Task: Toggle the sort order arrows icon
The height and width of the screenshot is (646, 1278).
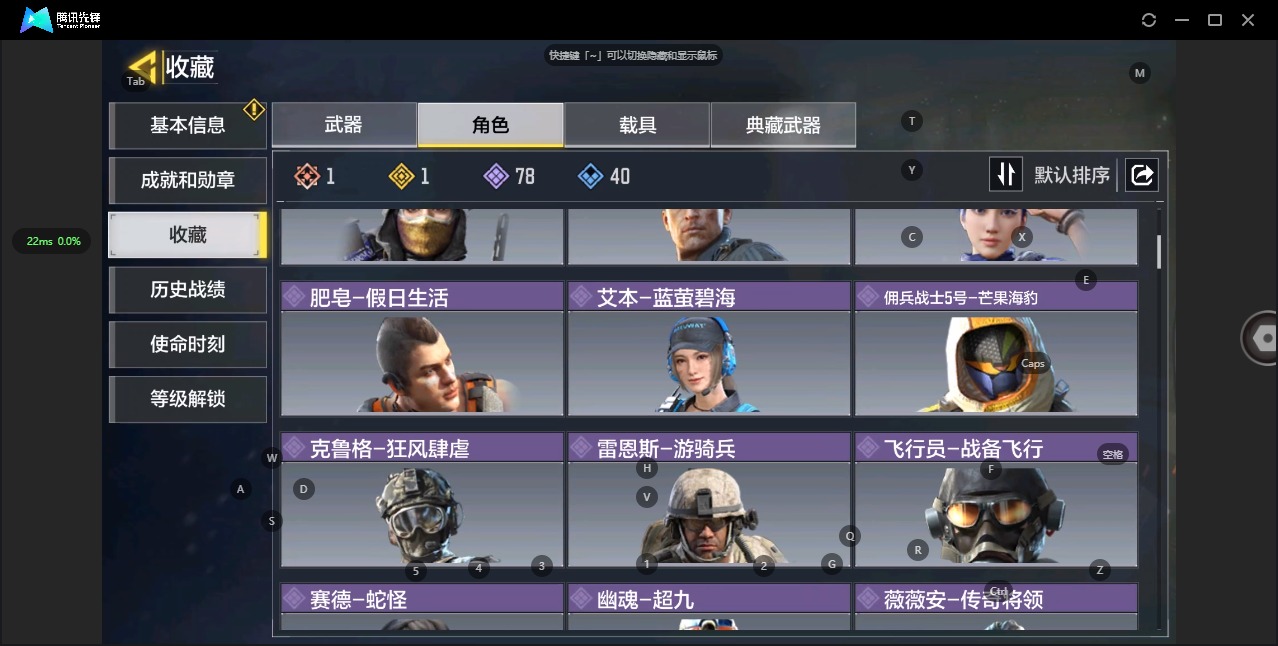Action: pos(1005,175)
